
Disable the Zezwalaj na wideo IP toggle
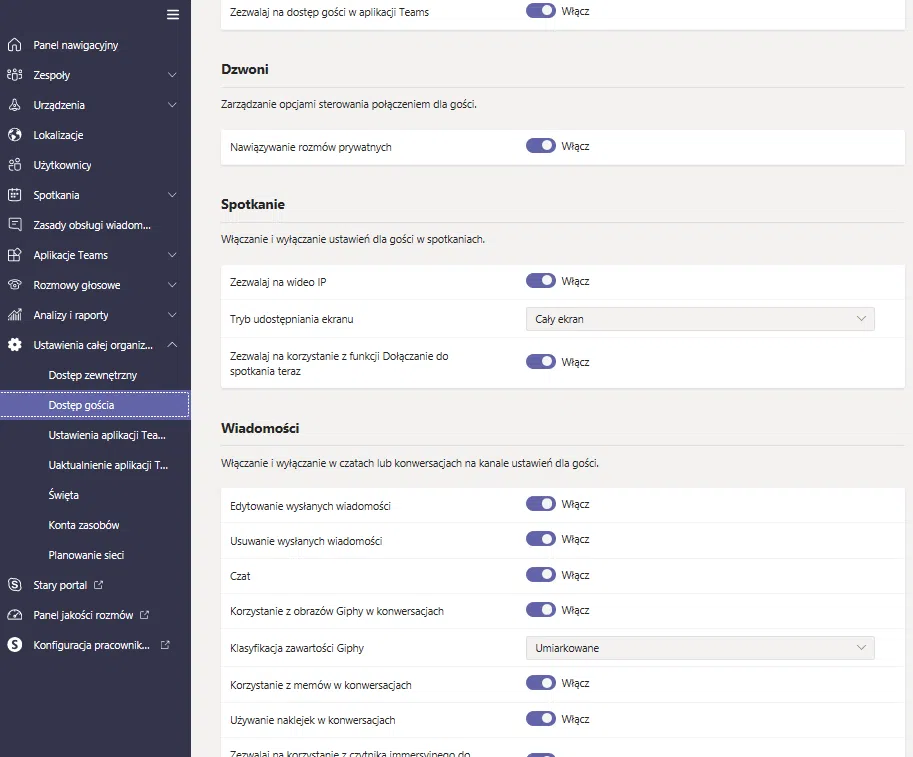pos(540,281)
